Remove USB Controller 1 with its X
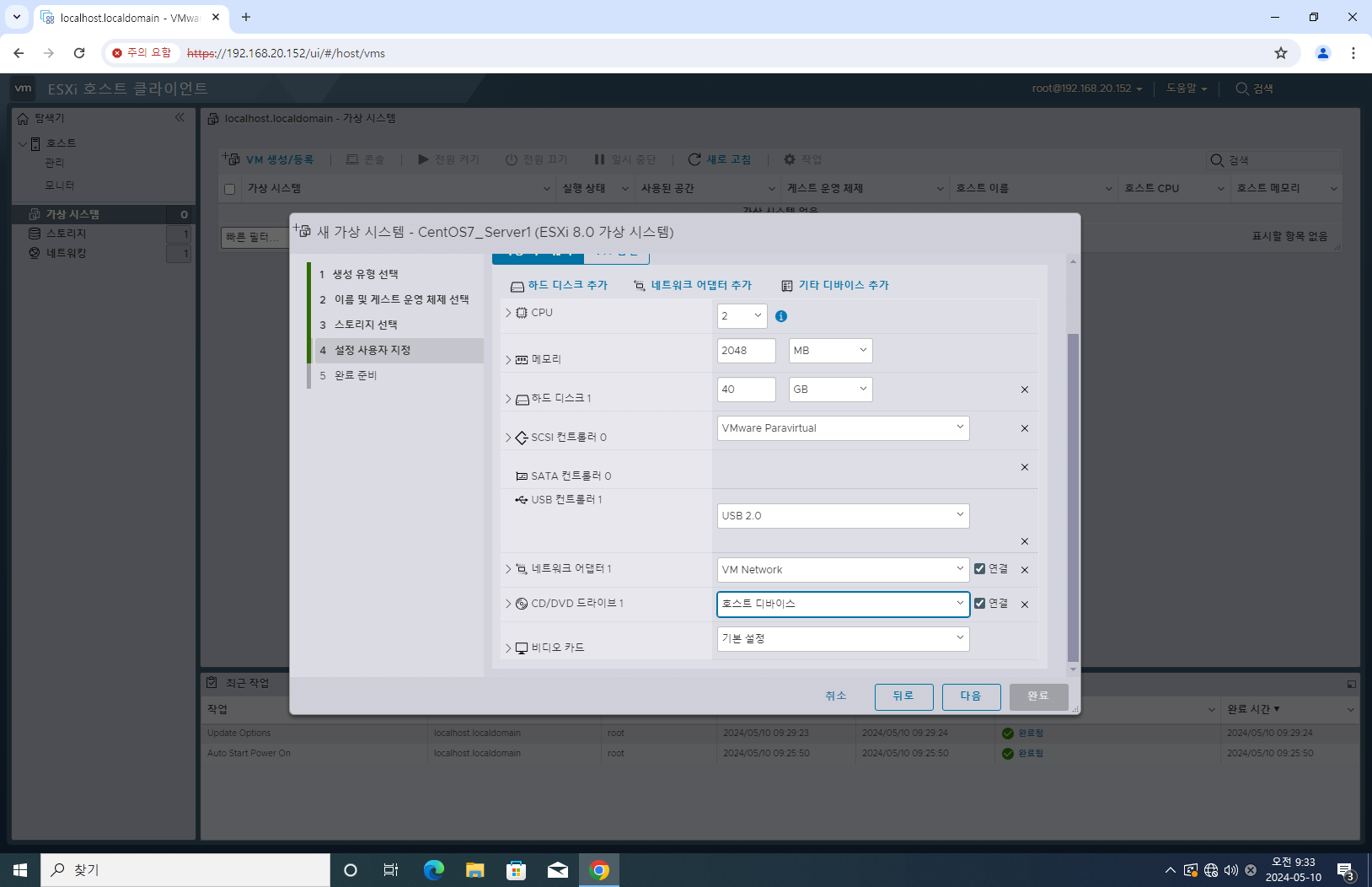This screenshot has height=887, width=1372. [x=1025, y=541]
